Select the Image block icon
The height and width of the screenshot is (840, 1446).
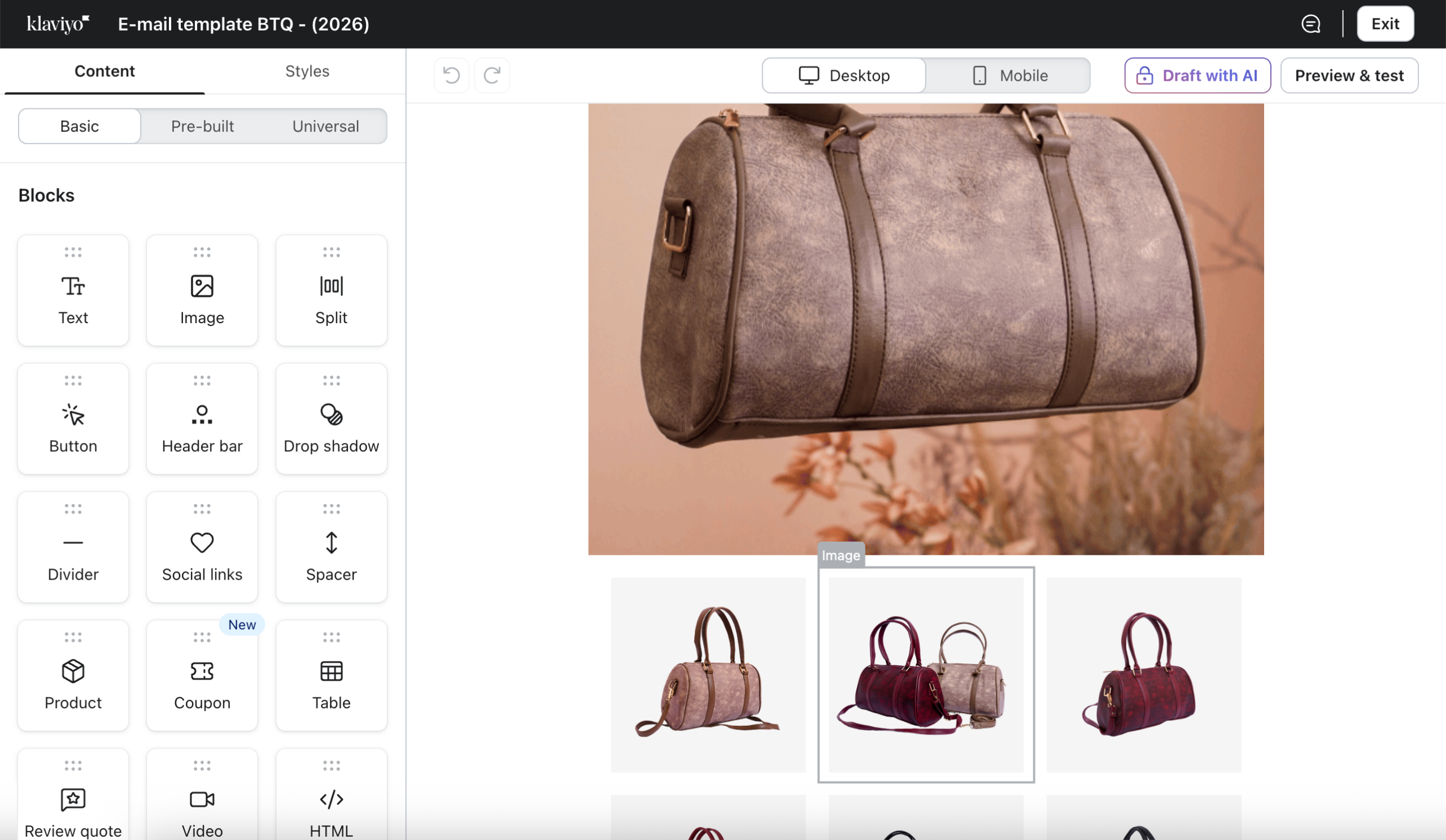click(202, 286)
